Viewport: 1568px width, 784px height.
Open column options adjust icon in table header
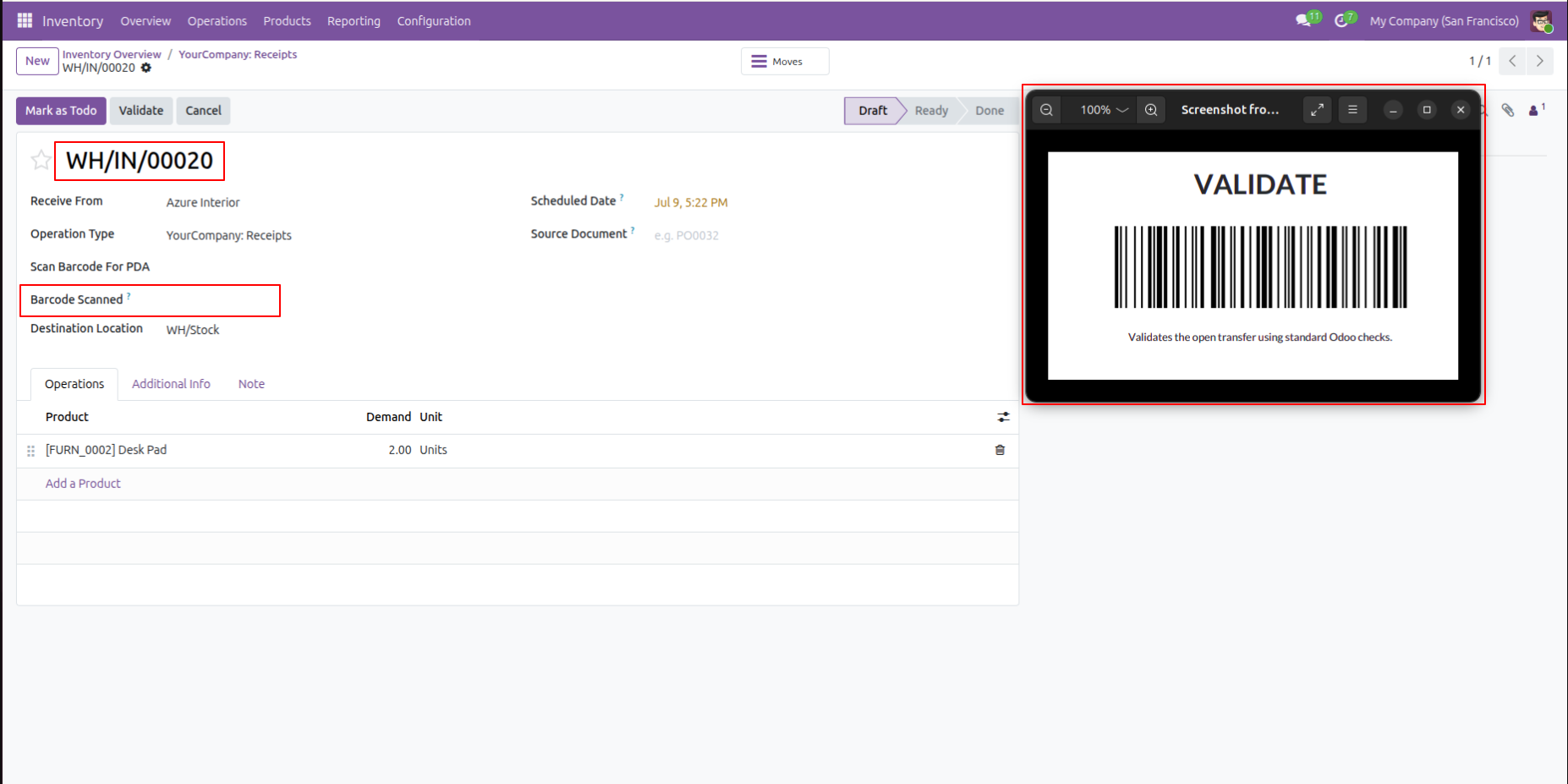click(1003, 417)
